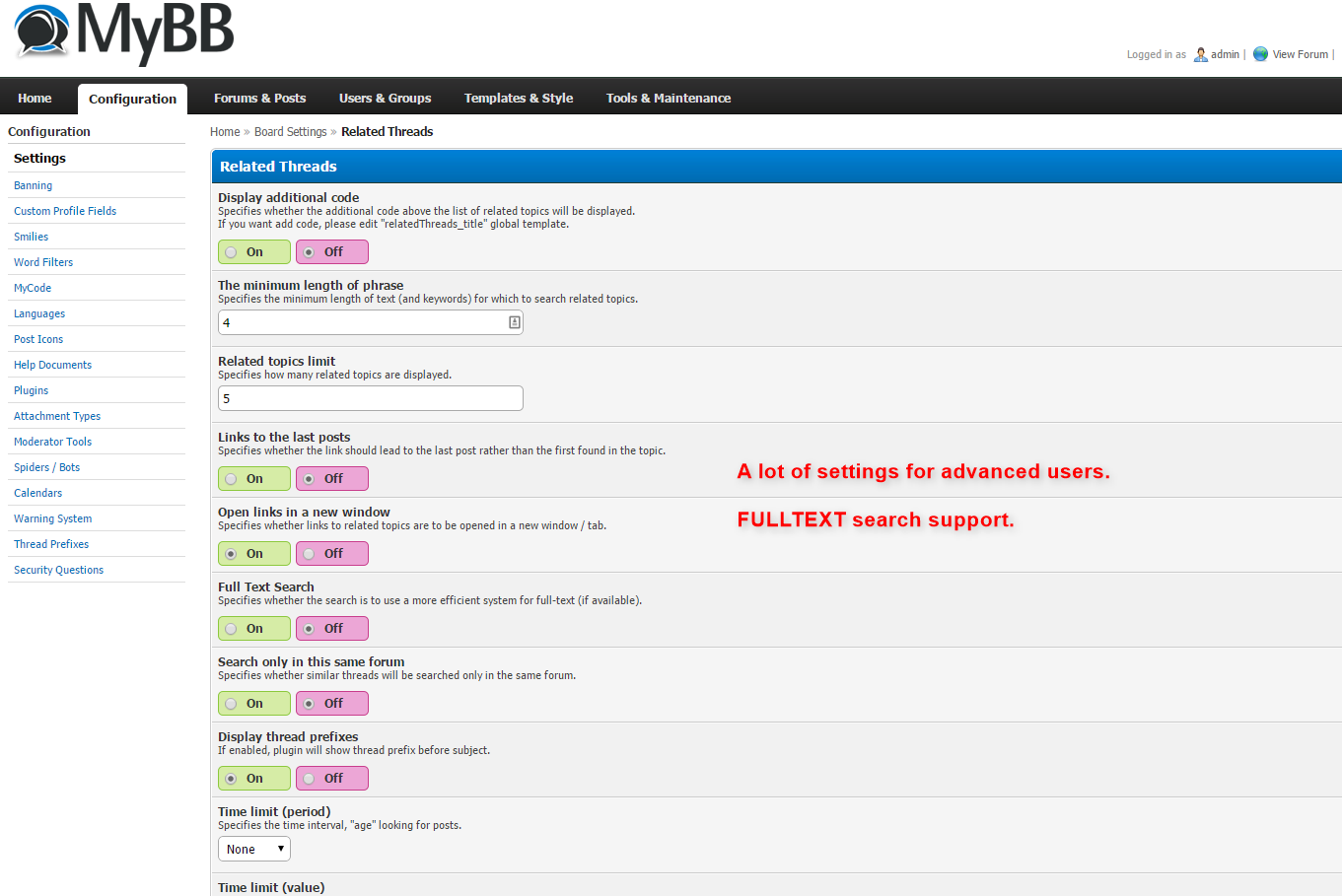Go to Tools & Maintenance tab
This screenshot has height=896, width=1342.
pyautogui.click(x=668, y=98)
